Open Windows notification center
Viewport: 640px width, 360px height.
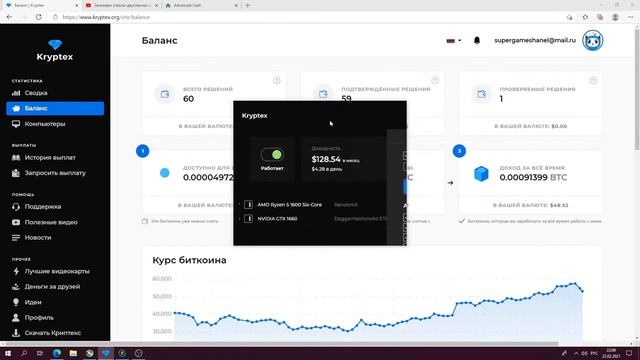[x=629, y=353]
